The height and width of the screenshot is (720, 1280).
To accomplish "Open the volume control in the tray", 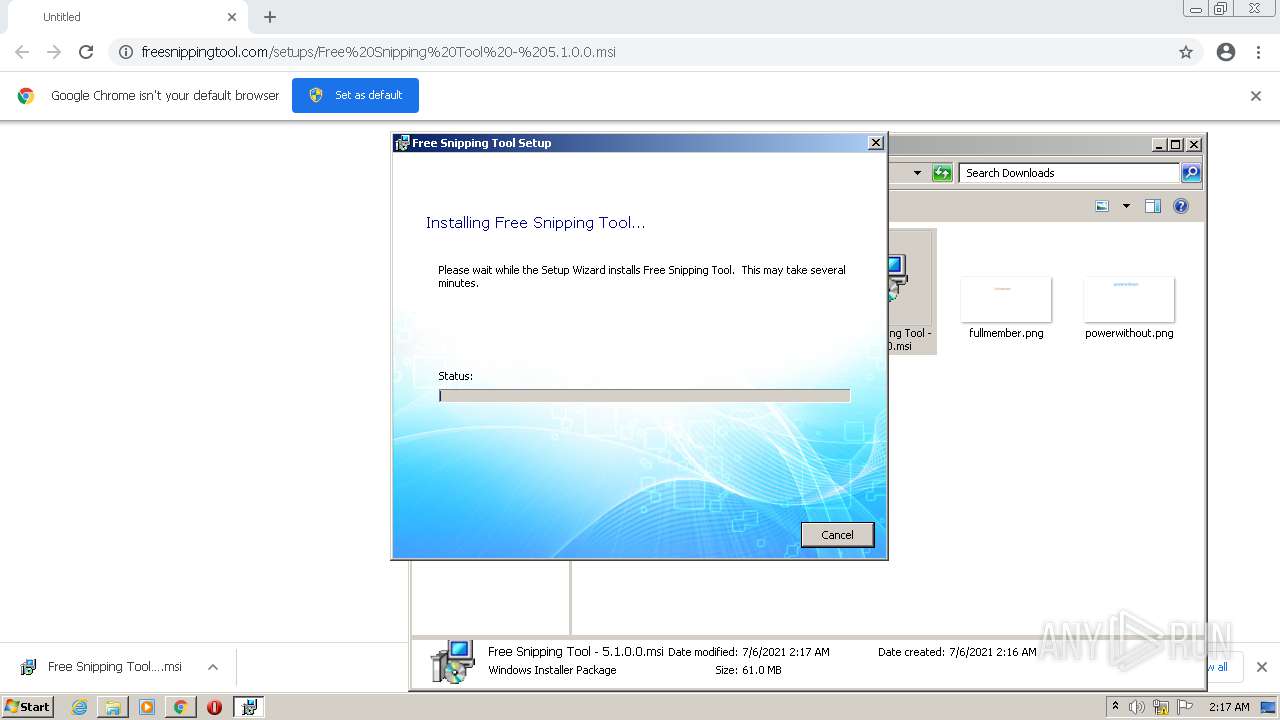I will pos(1137,707).
